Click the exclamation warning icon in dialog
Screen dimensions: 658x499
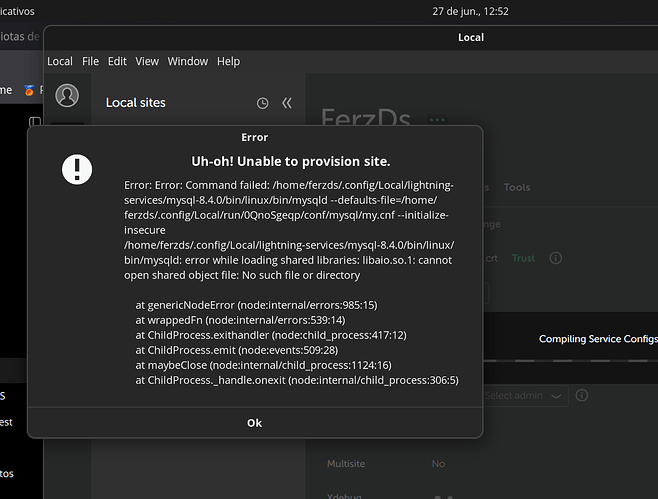pos(77,170)
